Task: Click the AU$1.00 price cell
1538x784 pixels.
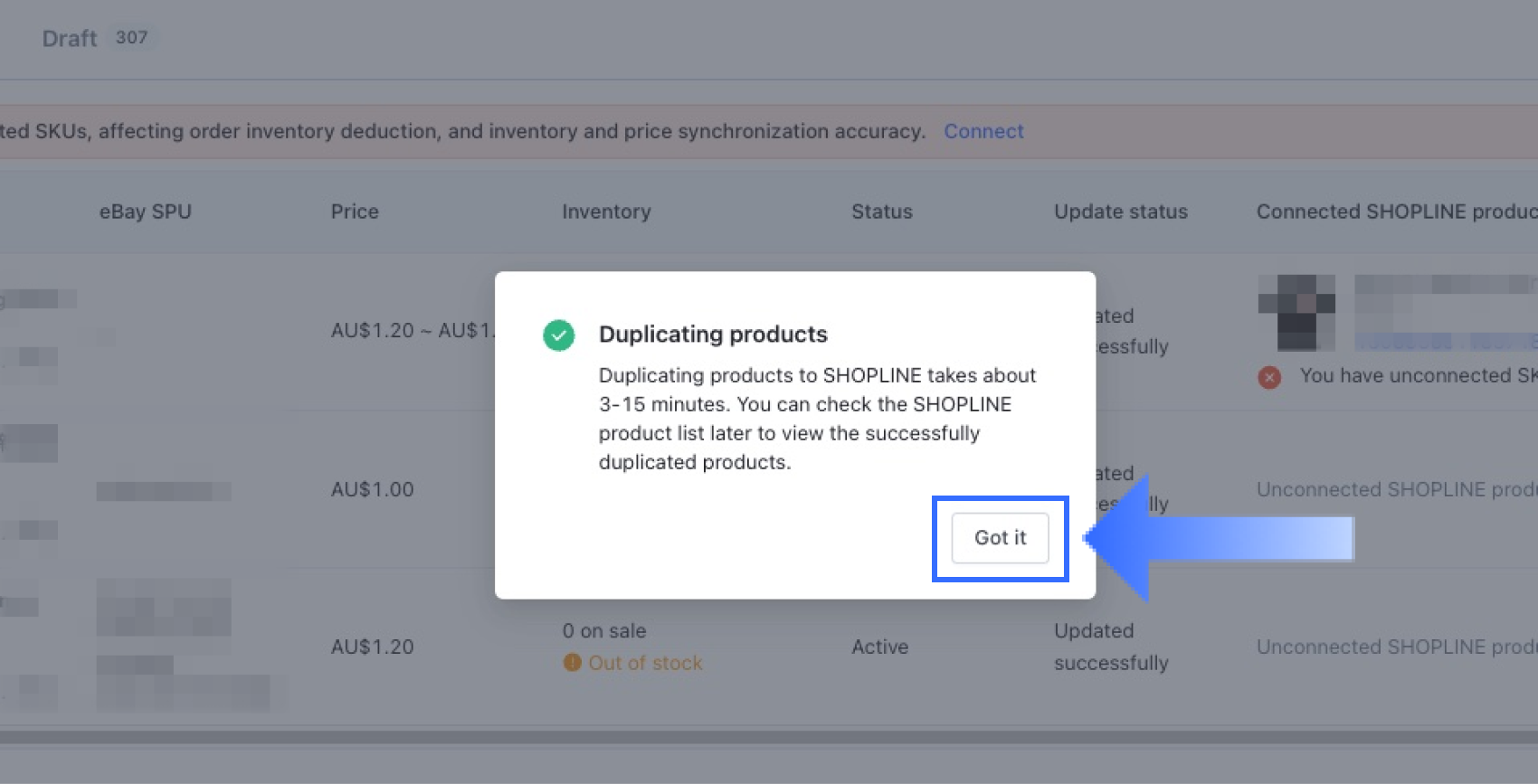Action: click(372, 489)
